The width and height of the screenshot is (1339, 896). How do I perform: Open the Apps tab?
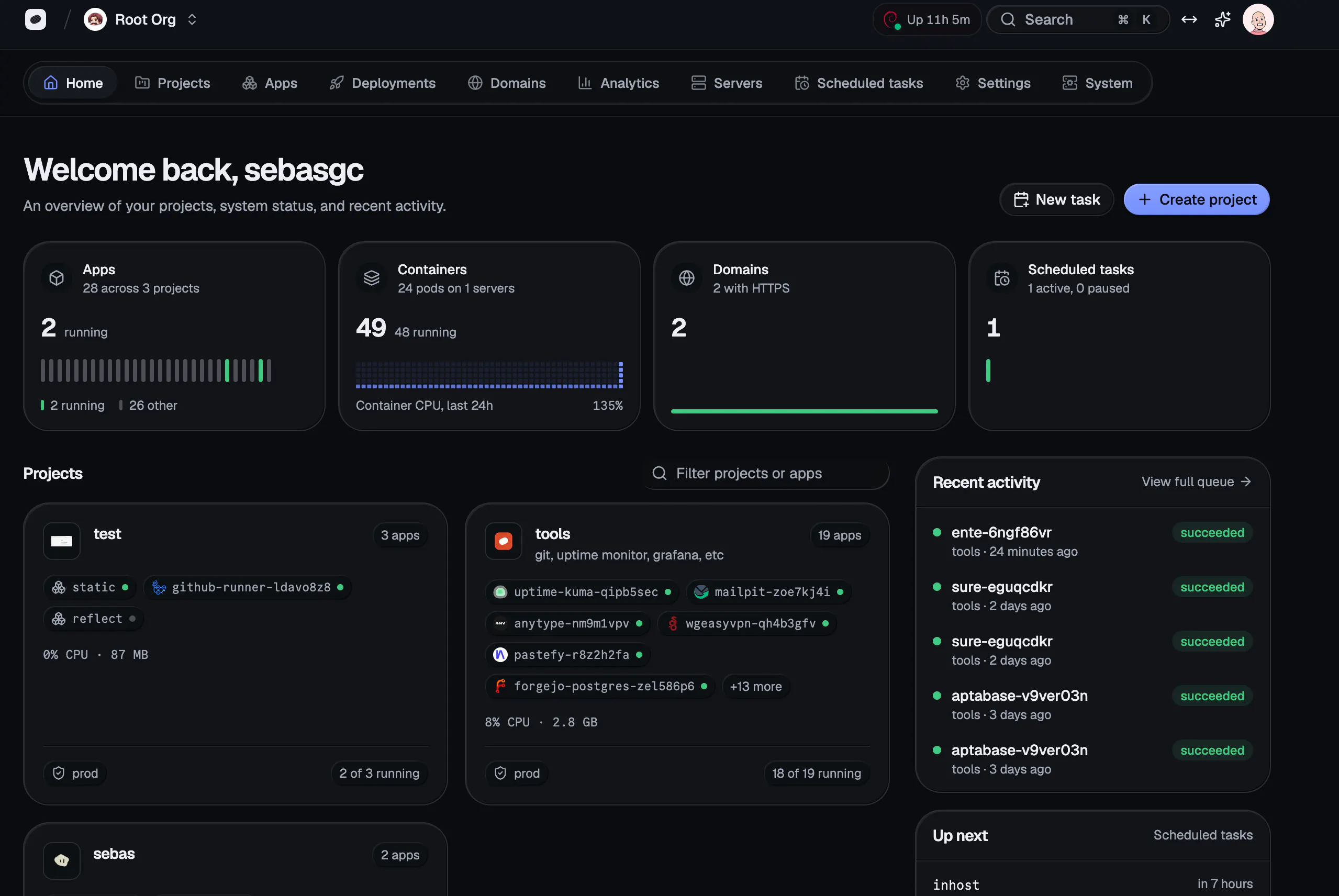click(270, 83)
